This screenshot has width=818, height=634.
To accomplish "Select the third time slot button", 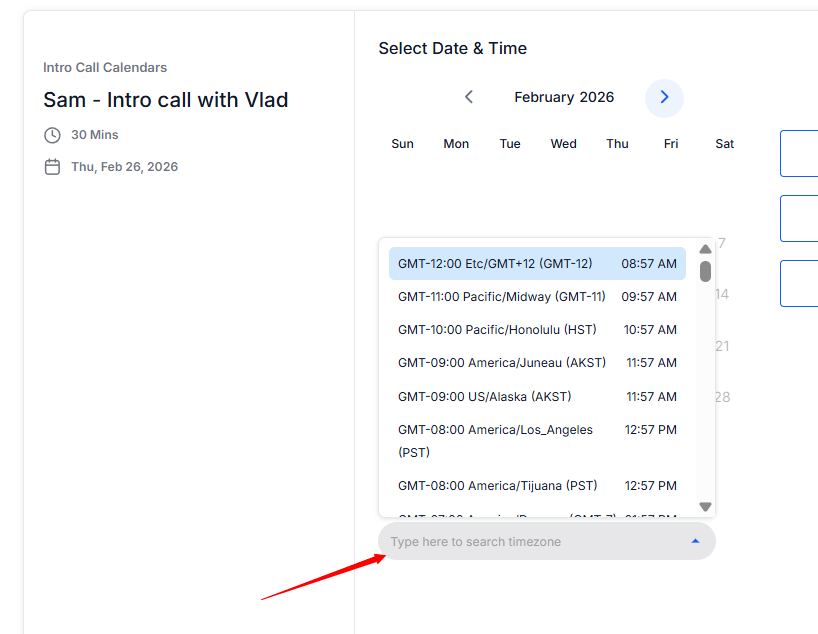I will [800, 283].
